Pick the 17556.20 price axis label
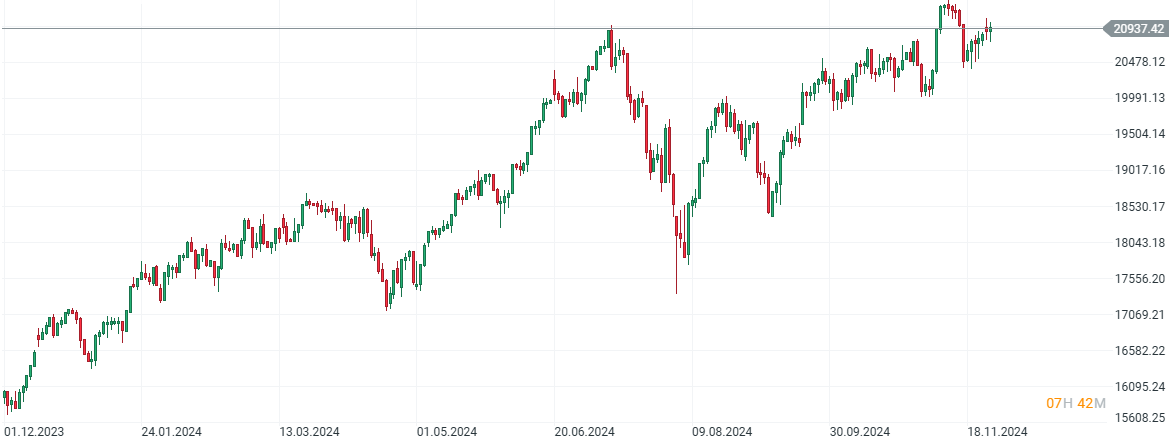Image resolution: width=1175 pixels, height=448 pixels. 1139,279
